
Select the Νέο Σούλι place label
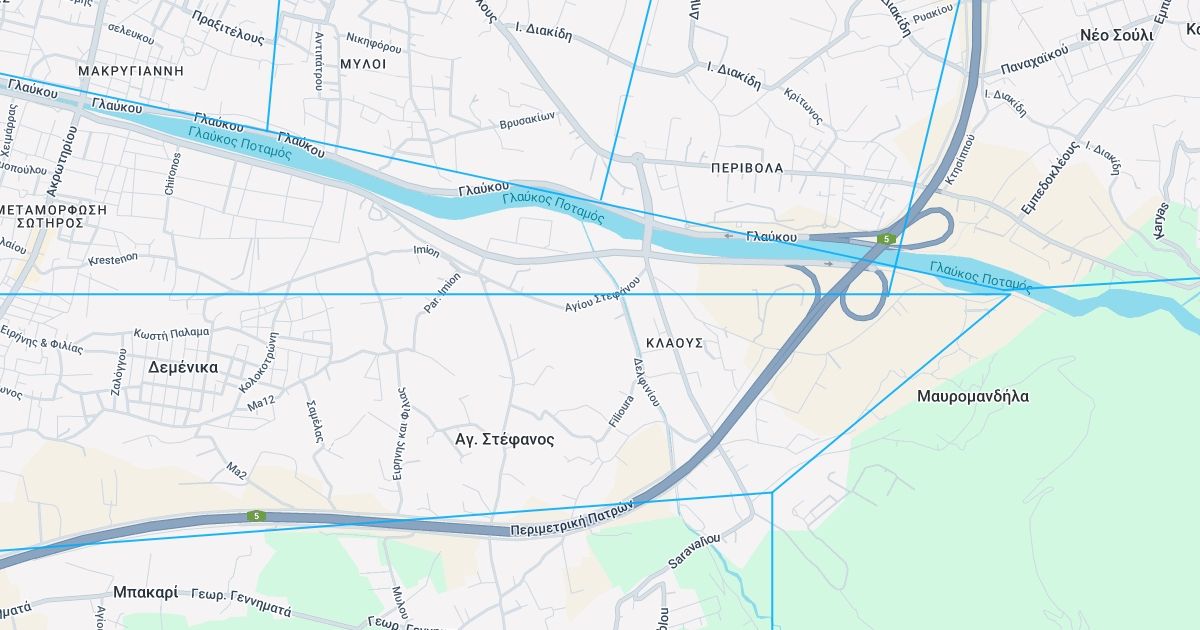(1116, 35)
